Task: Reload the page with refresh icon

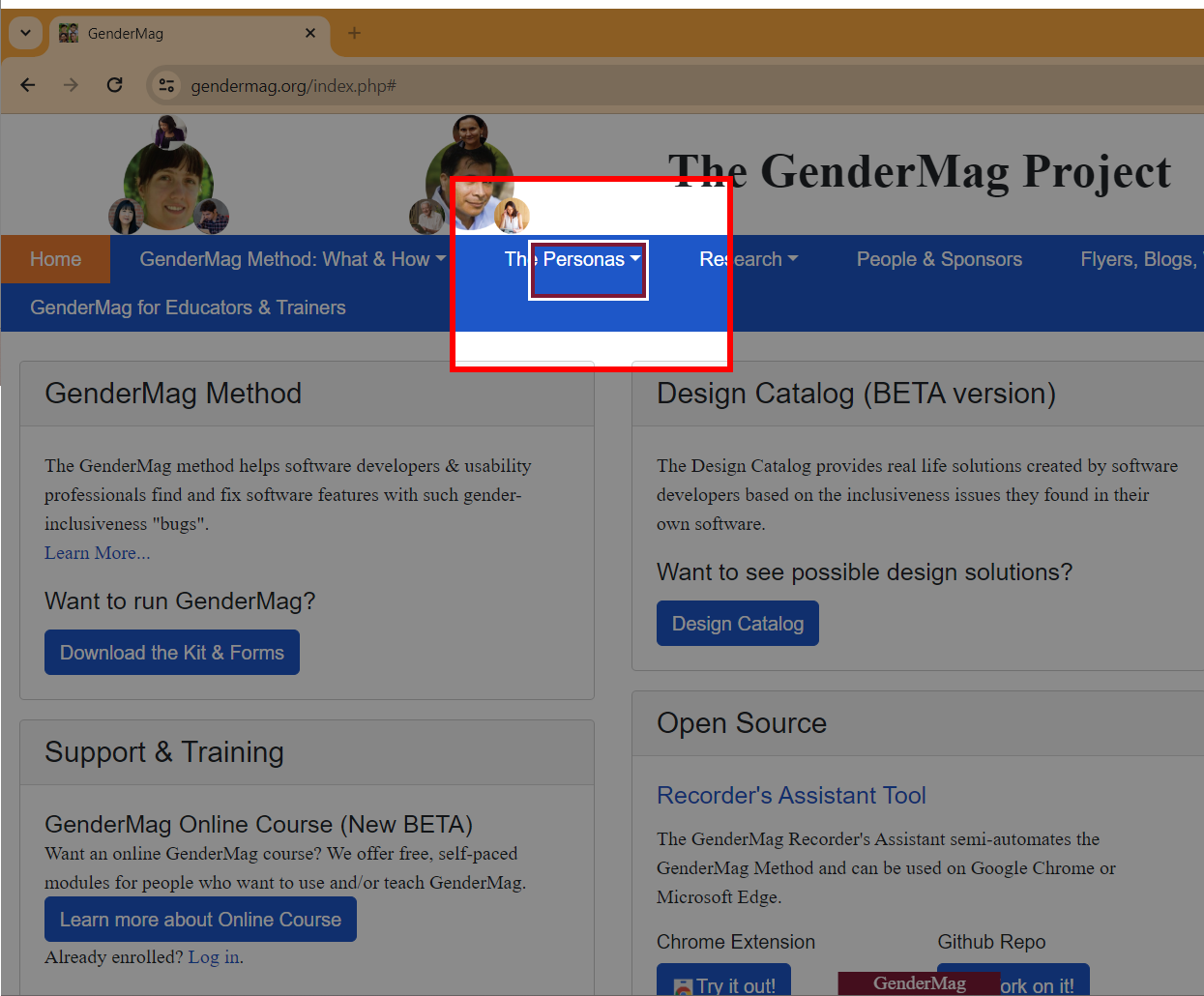Action: 114,85
